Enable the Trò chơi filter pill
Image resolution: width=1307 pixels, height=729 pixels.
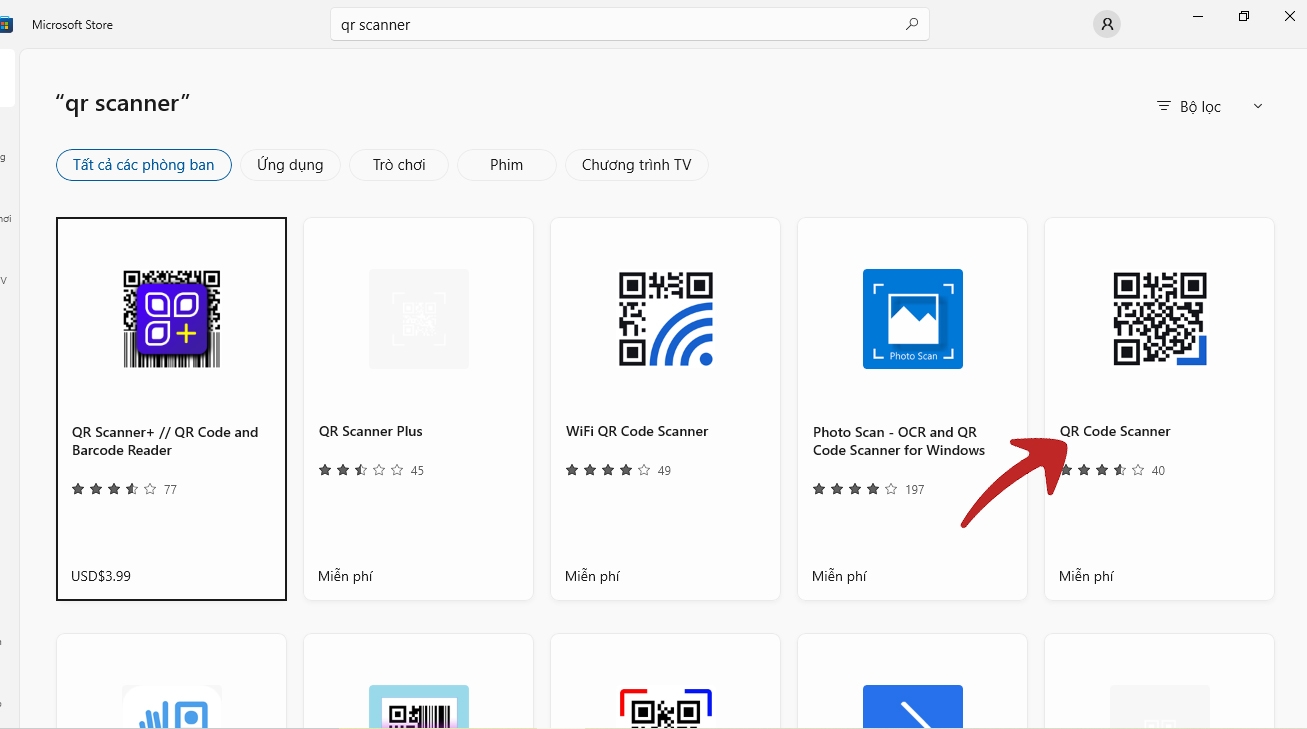click(x=398, y=164)
